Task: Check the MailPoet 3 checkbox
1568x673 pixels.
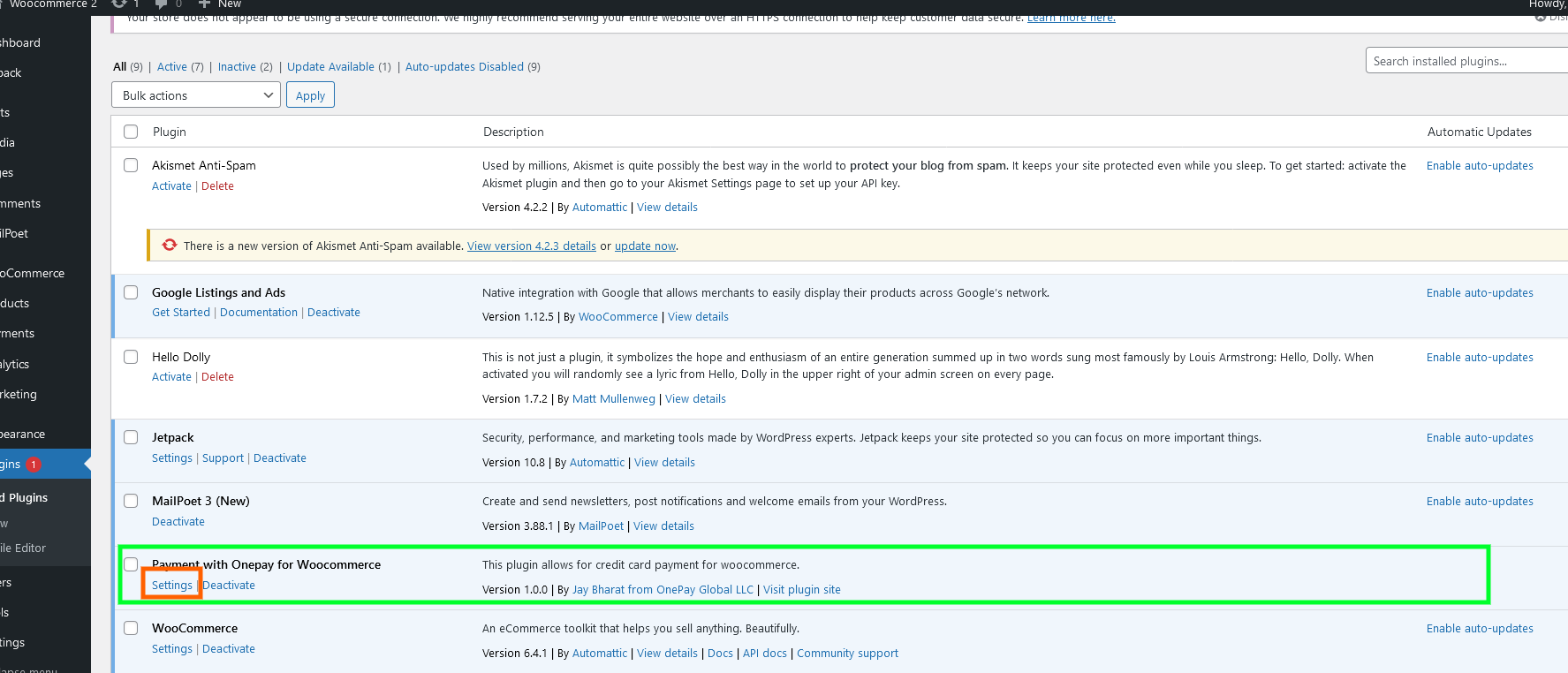Action: pyautogui.click(x=131, y=501)
